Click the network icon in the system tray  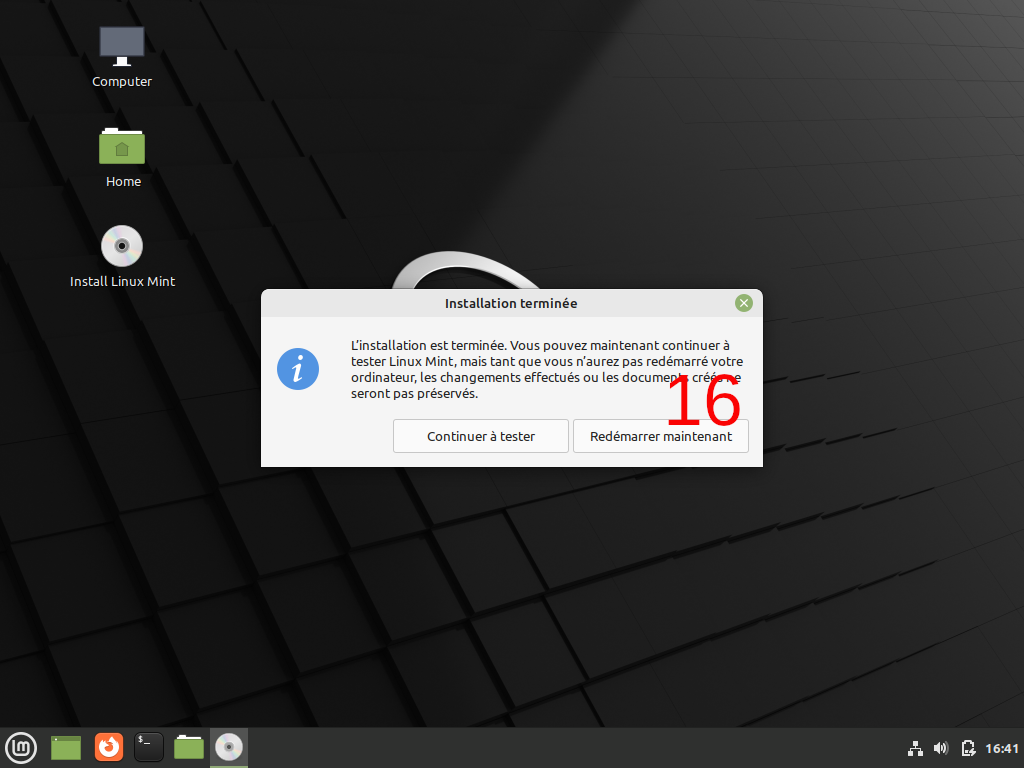point(915,747)
